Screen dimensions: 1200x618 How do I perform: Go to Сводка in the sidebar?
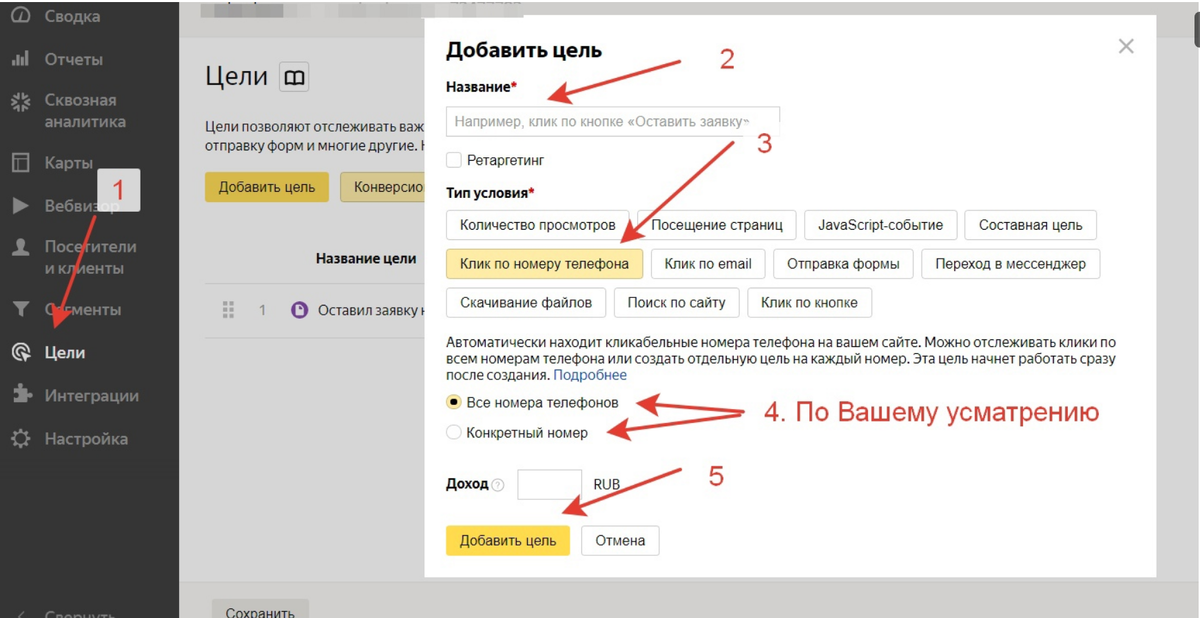(x=72, y=17)
